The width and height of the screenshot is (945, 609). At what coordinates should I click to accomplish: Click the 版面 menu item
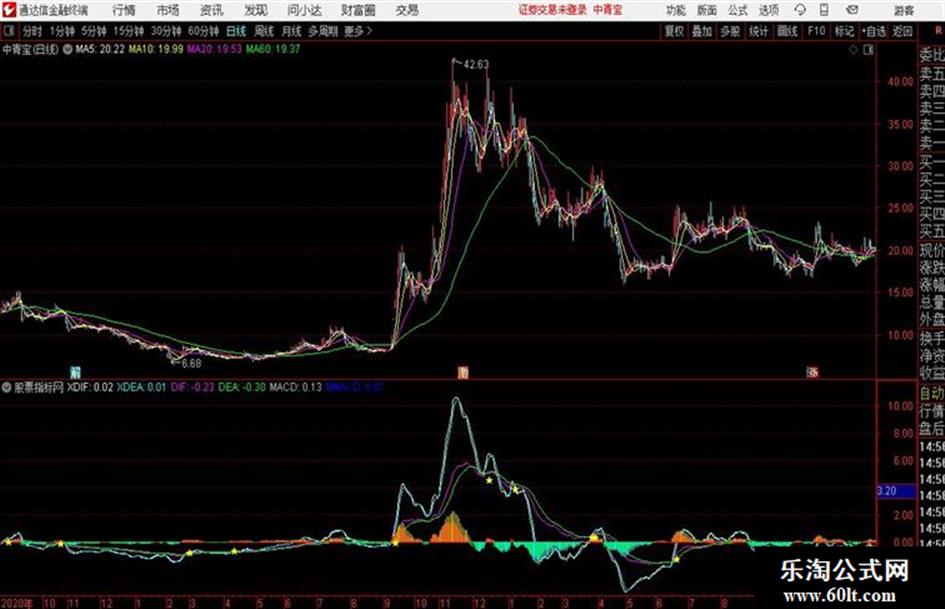[x=707, y=10]
